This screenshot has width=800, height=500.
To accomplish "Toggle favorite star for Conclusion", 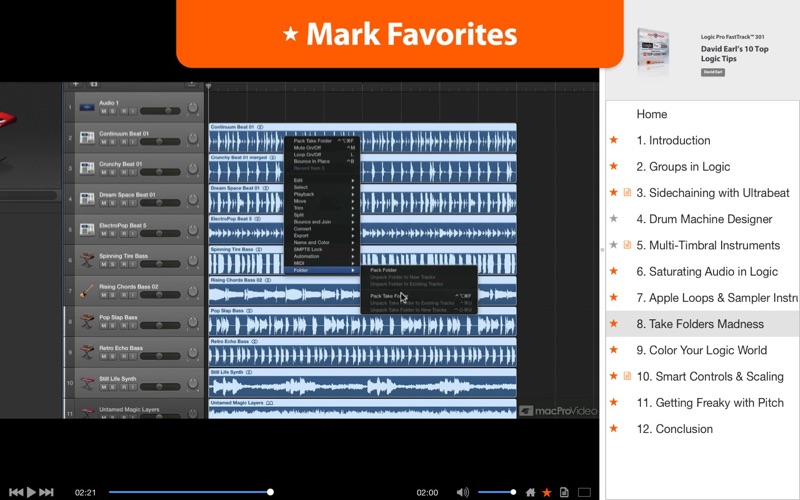I will pos(614,429).
